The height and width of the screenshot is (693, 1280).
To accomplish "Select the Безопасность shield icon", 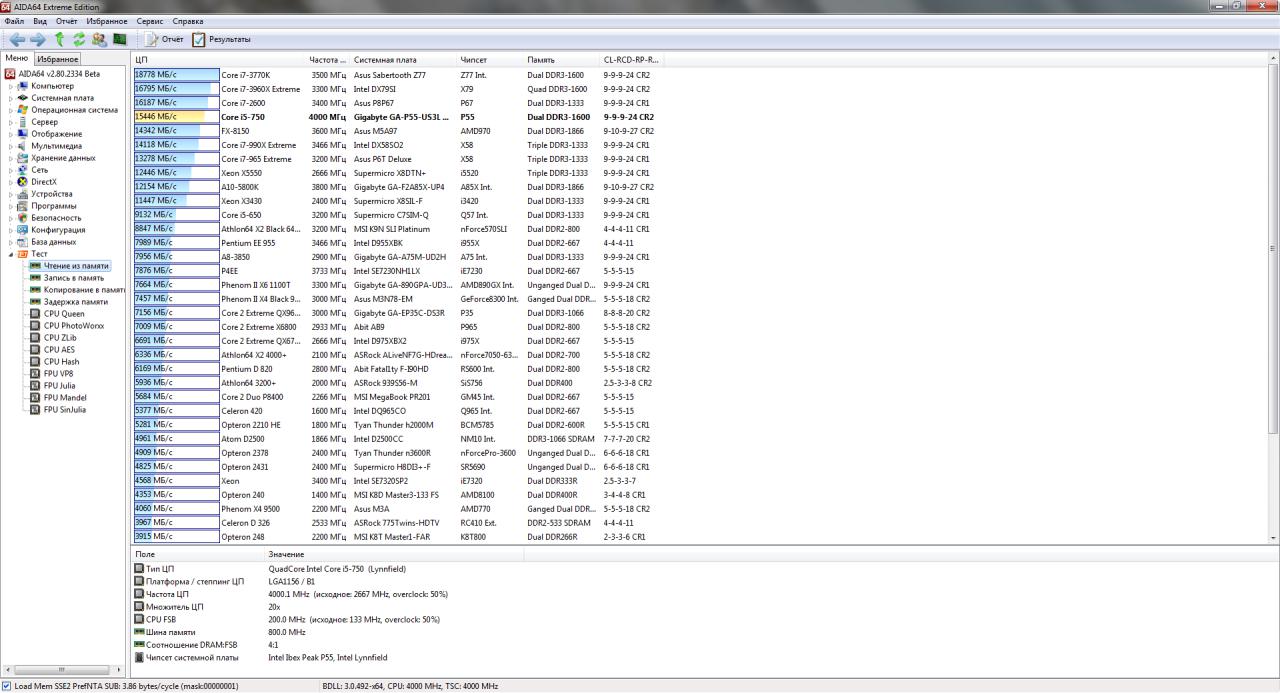I will click(x=23, y=218).
